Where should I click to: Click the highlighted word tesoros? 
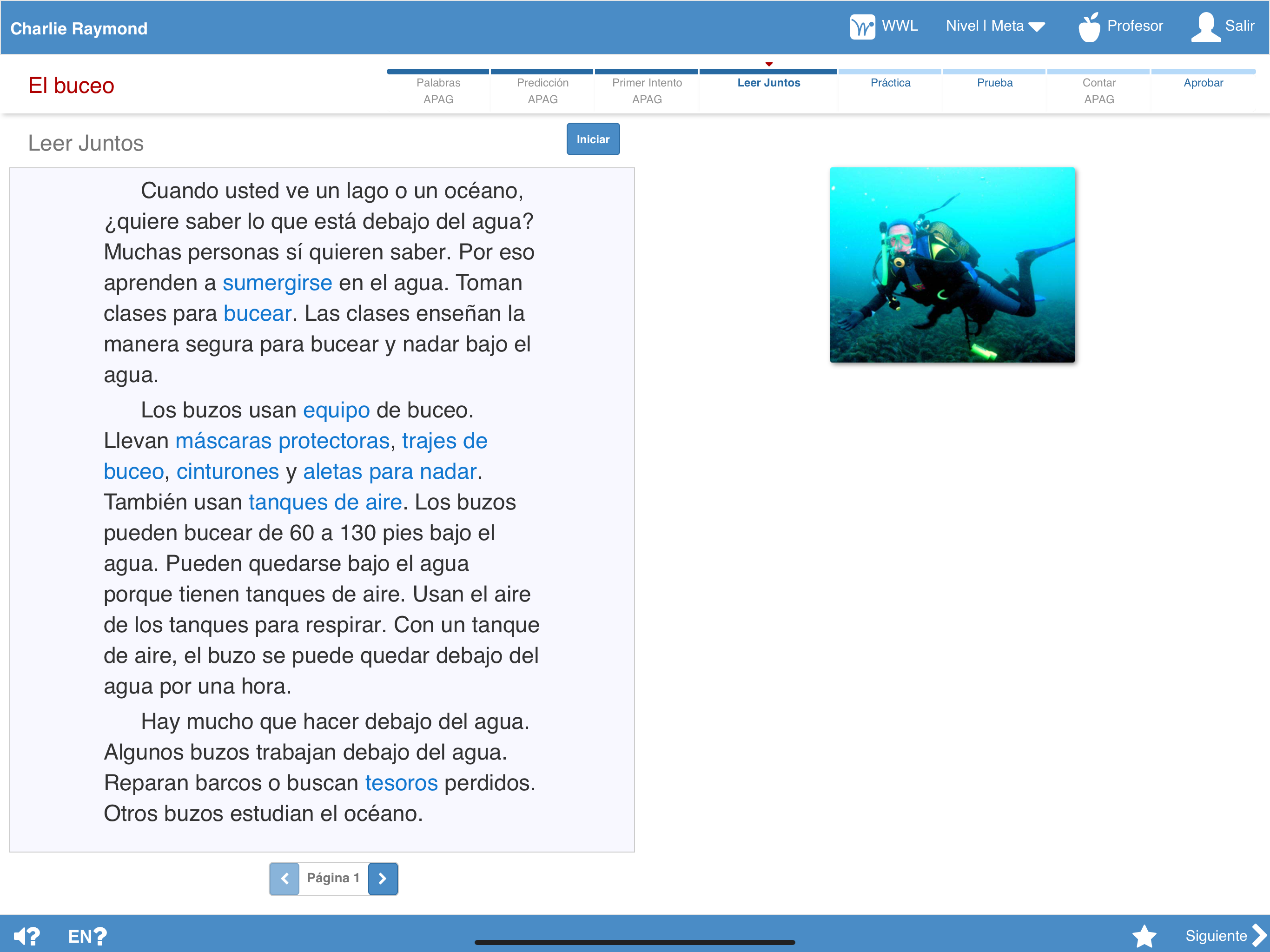401,783
